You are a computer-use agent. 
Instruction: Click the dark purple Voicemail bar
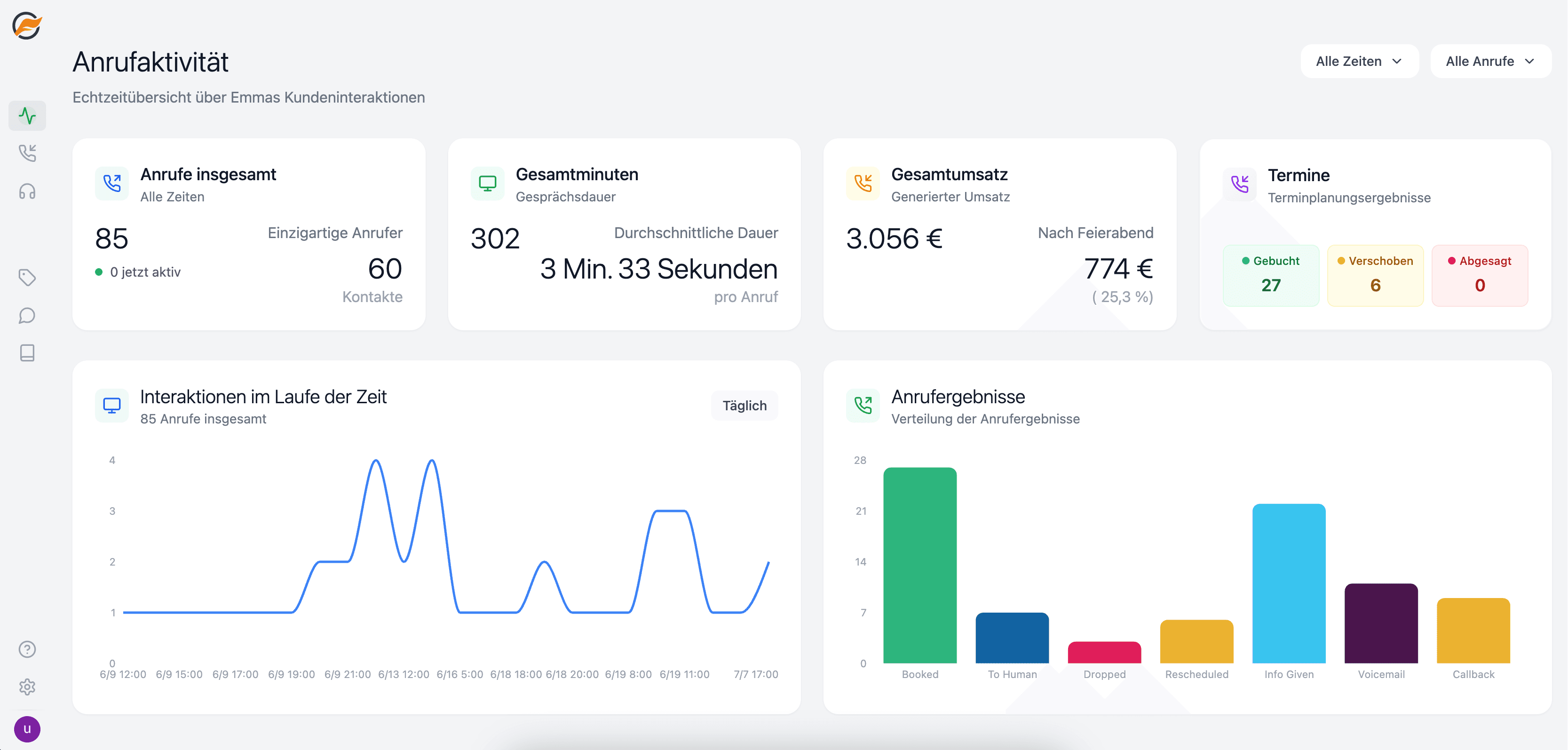coord(1380,623)
